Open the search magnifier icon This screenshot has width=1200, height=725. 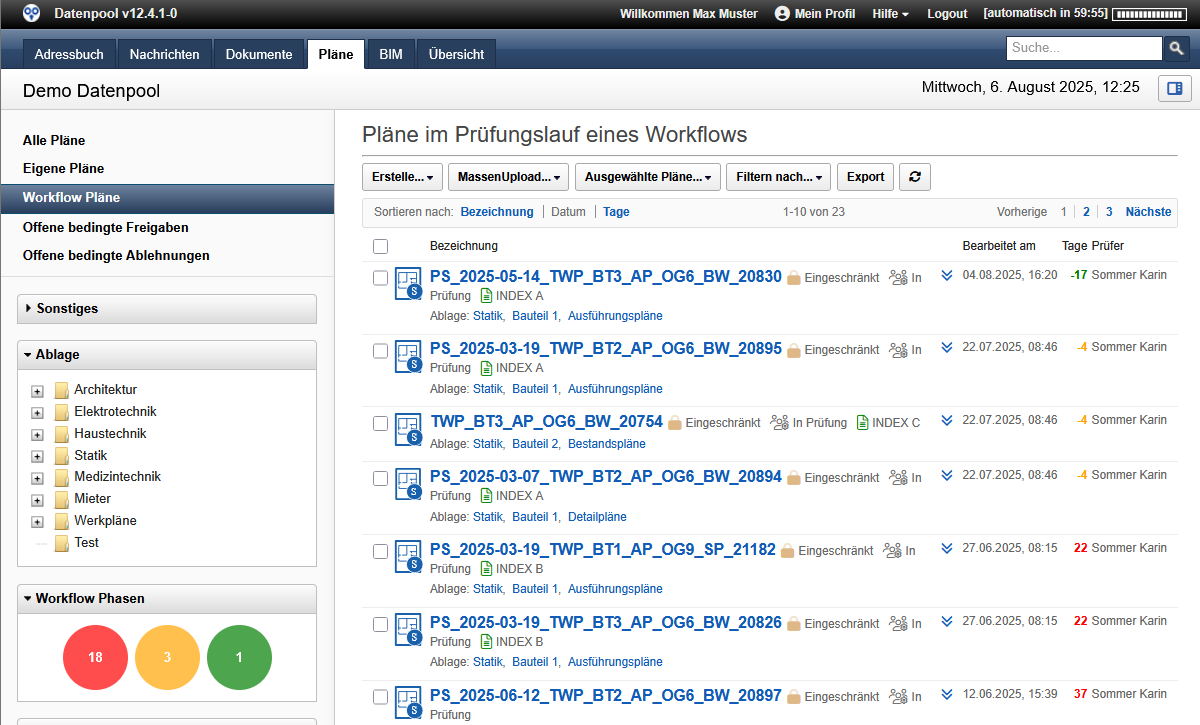[x=1177, y=47]
